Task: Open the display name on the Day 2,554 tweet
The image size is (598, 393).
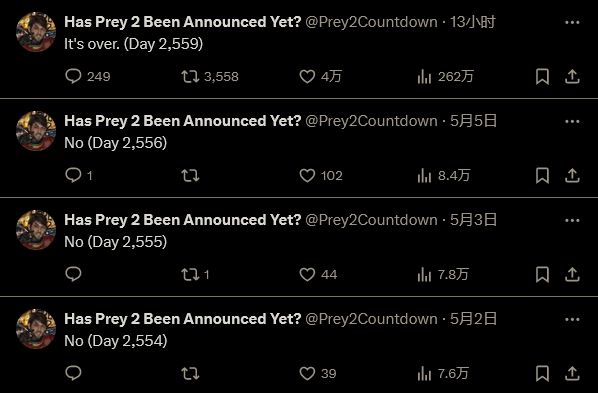Action: point(183,319)
